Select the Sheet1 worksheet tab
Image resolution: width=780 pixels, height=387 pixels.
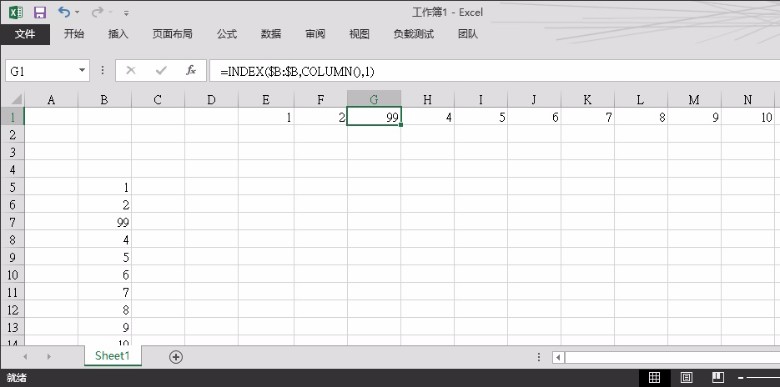coord(112,356)
